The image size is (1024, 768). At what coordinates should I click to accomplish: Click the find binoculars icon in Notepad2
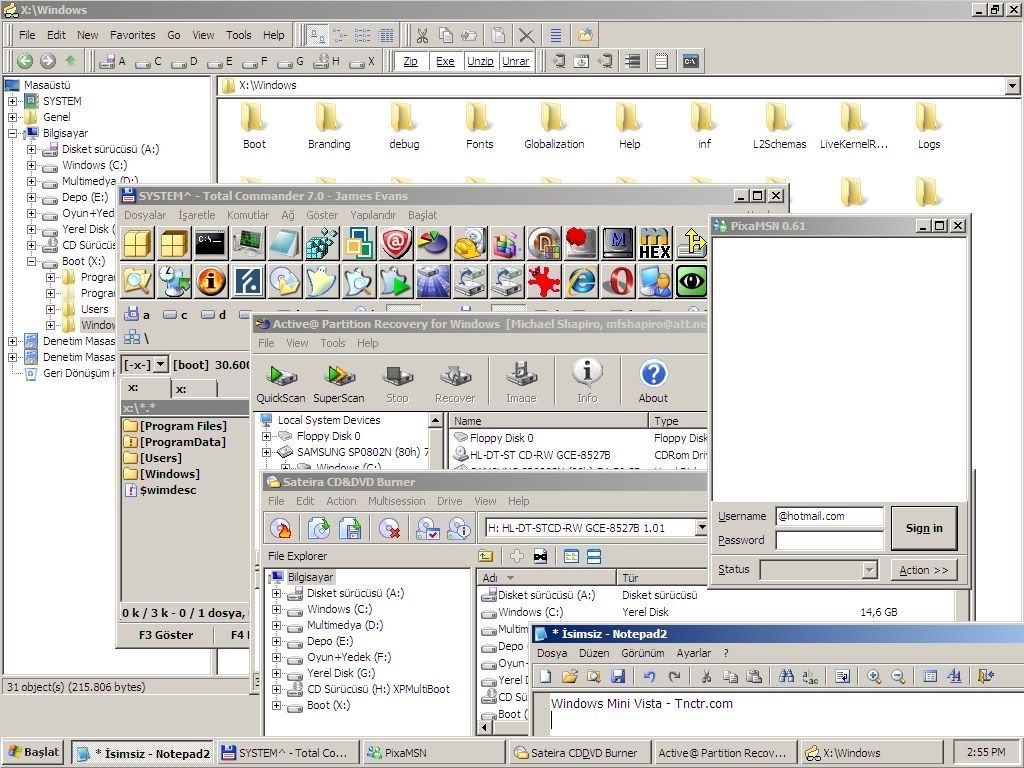(x=786, y=677)
